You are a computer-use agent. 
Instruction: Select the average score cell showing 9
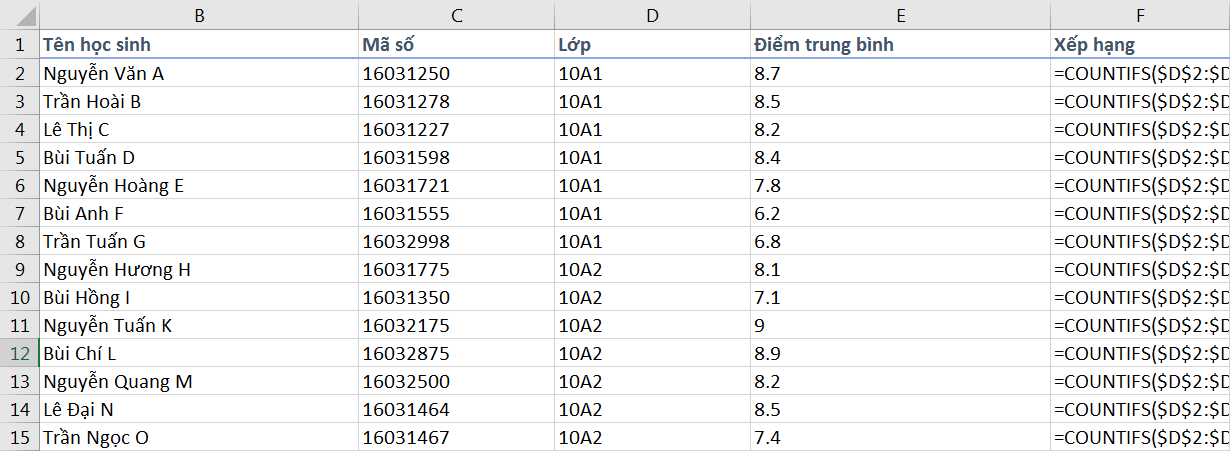pos(900,325)
